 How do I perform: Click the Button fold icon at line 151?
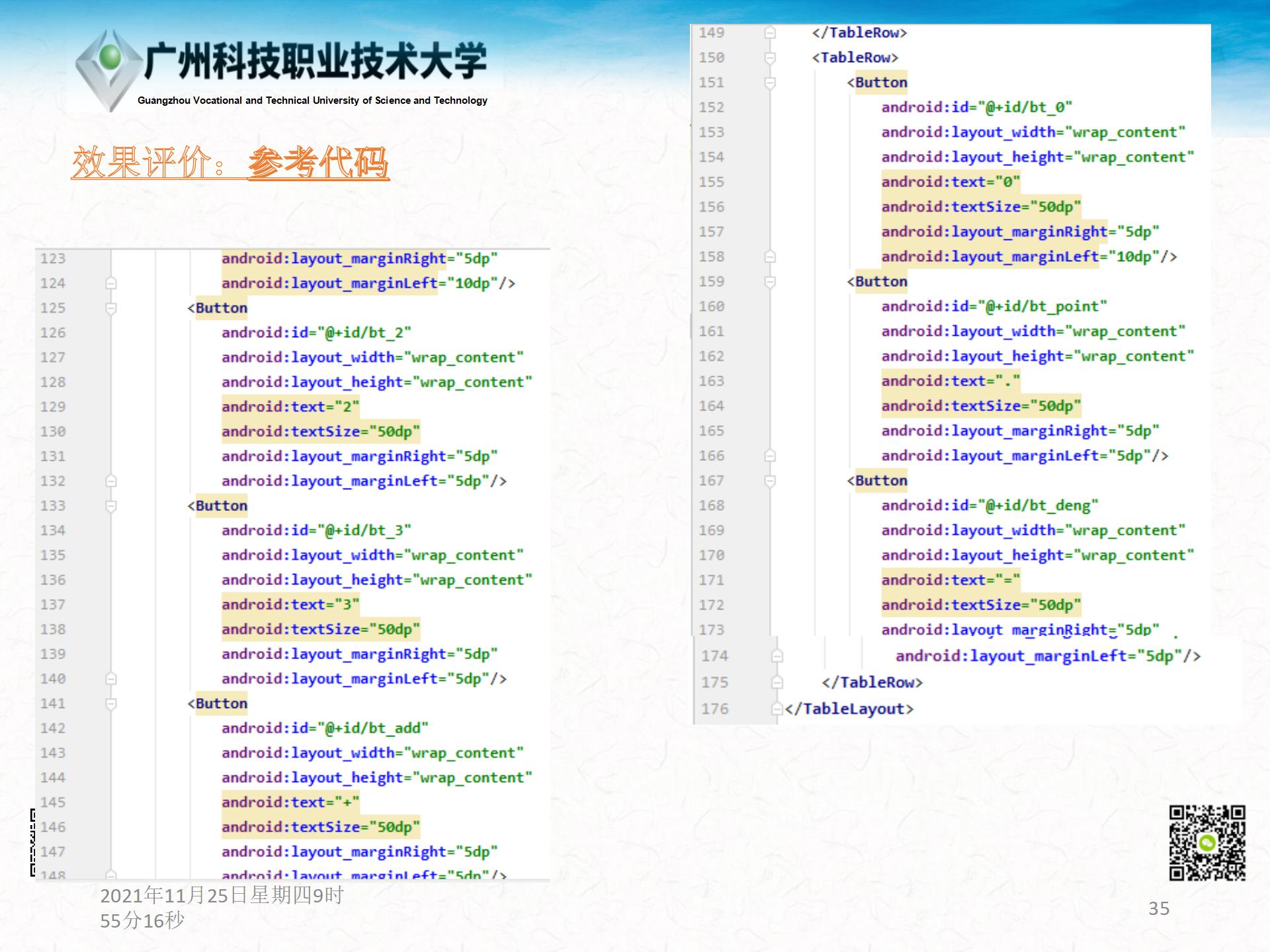tap(770, 83)
